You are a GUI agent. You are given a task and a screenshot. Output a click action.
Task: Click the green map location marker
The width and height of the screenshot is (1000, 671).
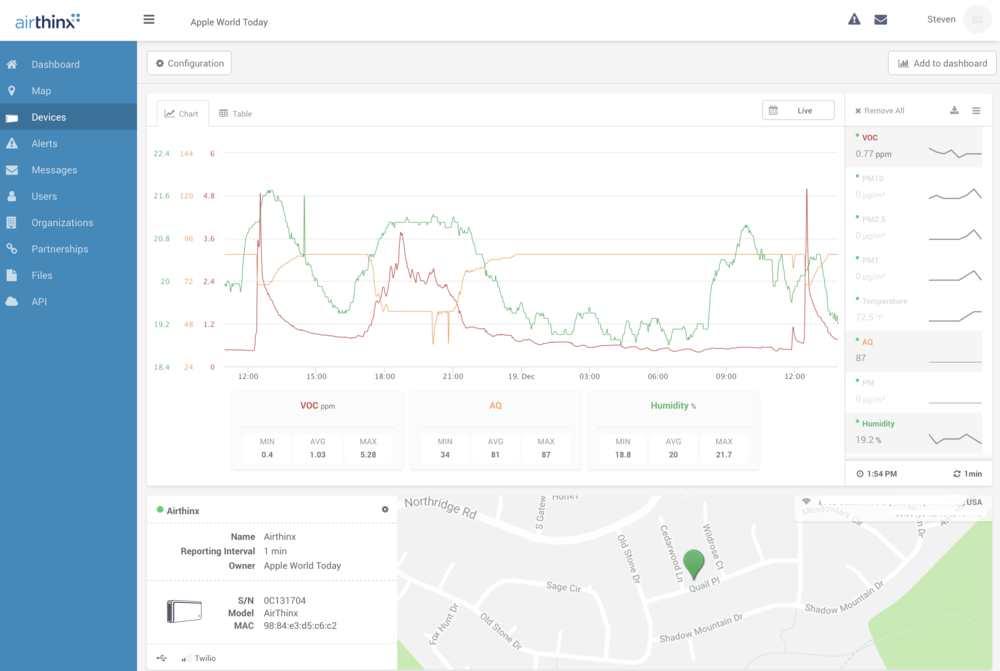694,564
